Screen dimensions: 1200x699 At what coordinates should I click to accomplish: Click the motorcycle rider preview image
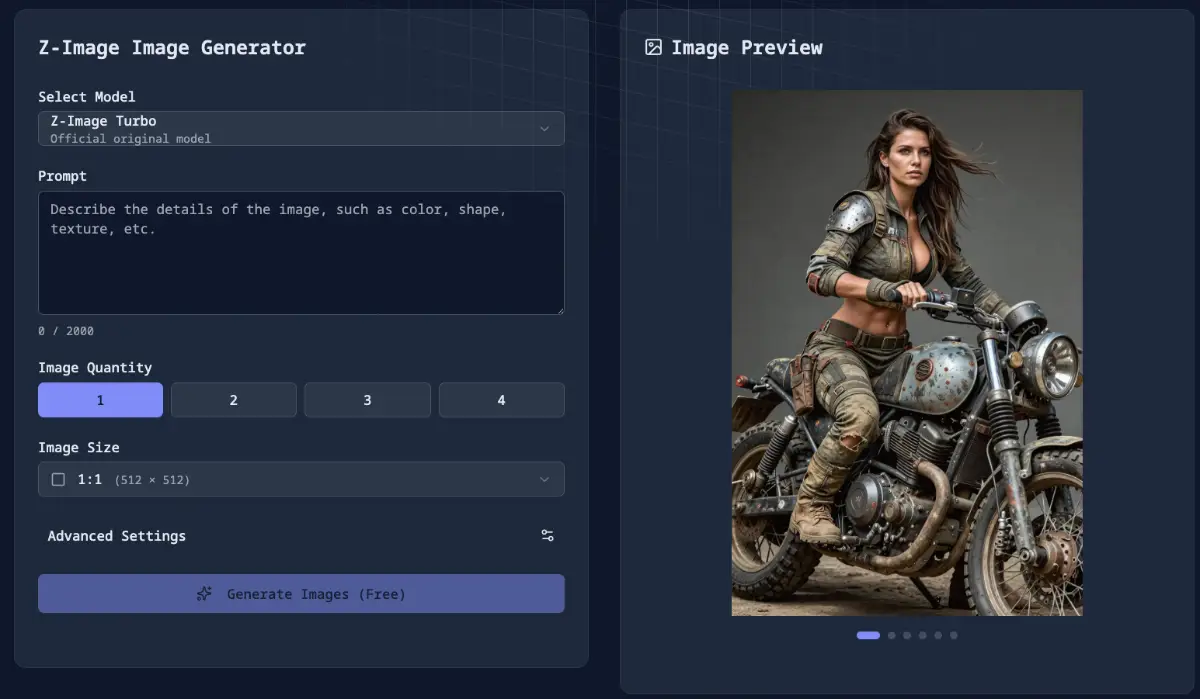tap(906, 352)
